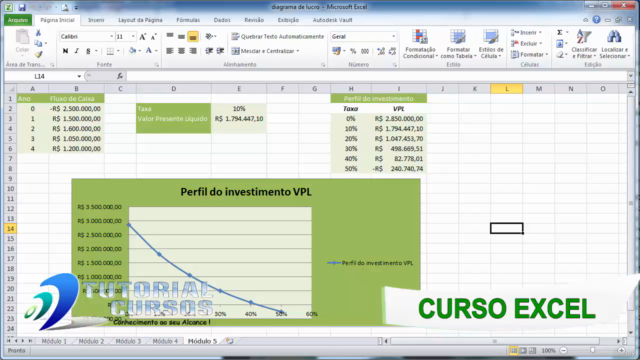Insert a new worksheet tab icon
The width and height of the screenshot is (640, 360).
tap(229, 341)
